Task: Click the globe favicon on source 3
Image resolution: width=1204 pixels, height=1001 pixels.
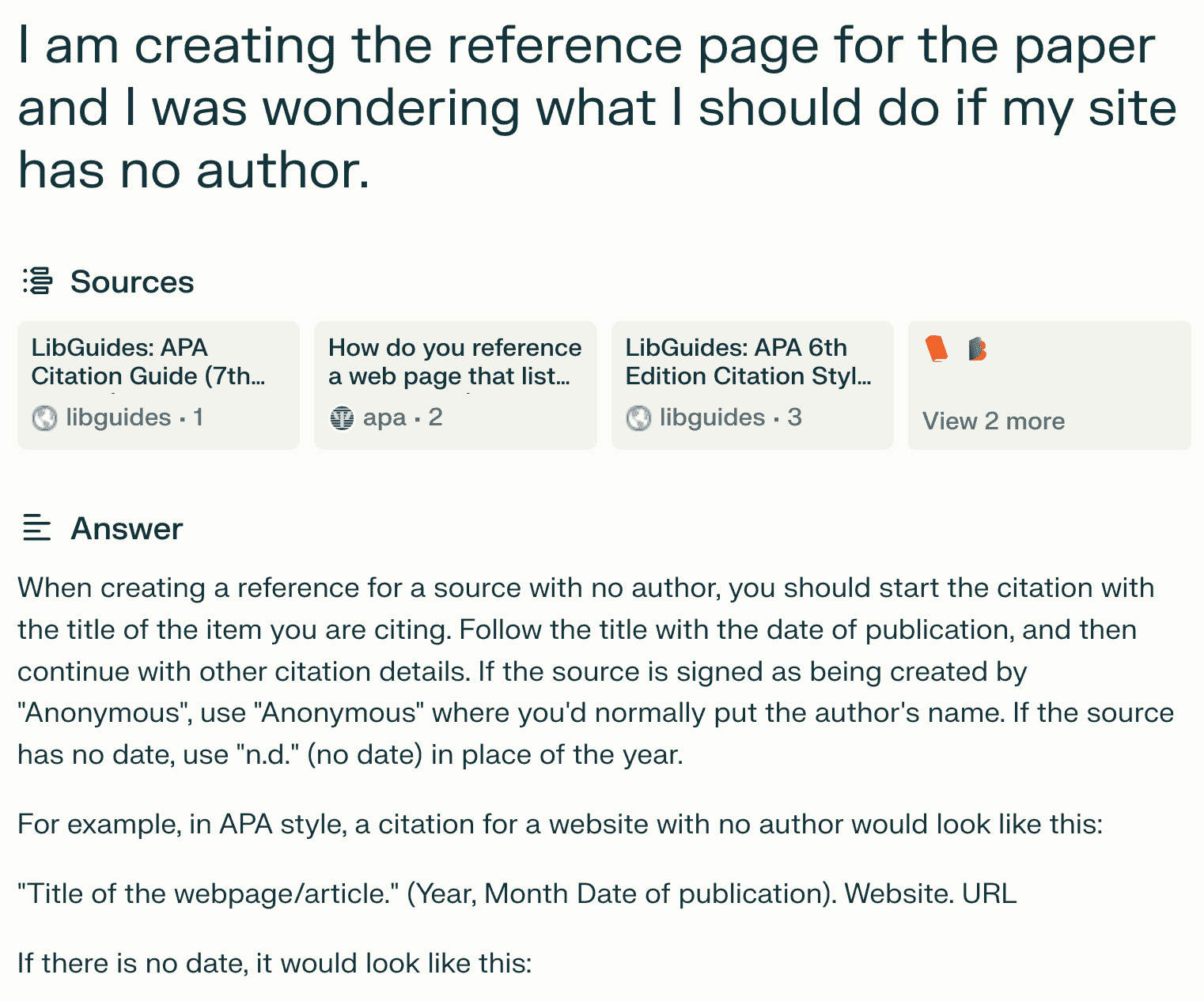Action: point(638,417)
